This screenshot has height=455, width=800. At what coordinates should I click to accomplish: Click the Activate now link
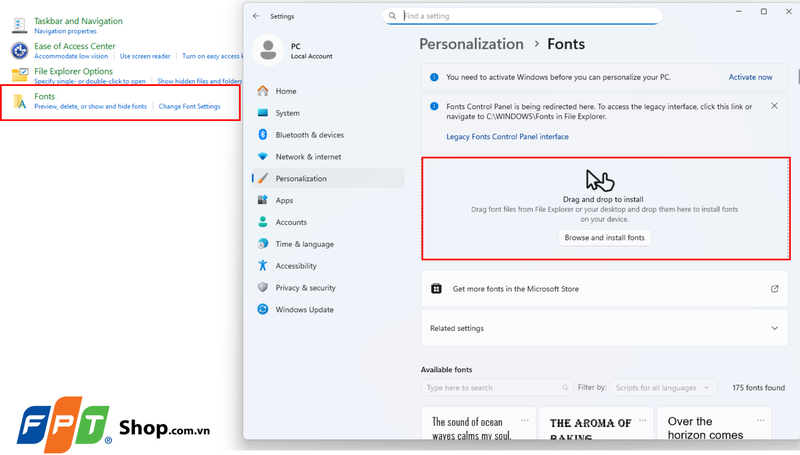point(750,77)
